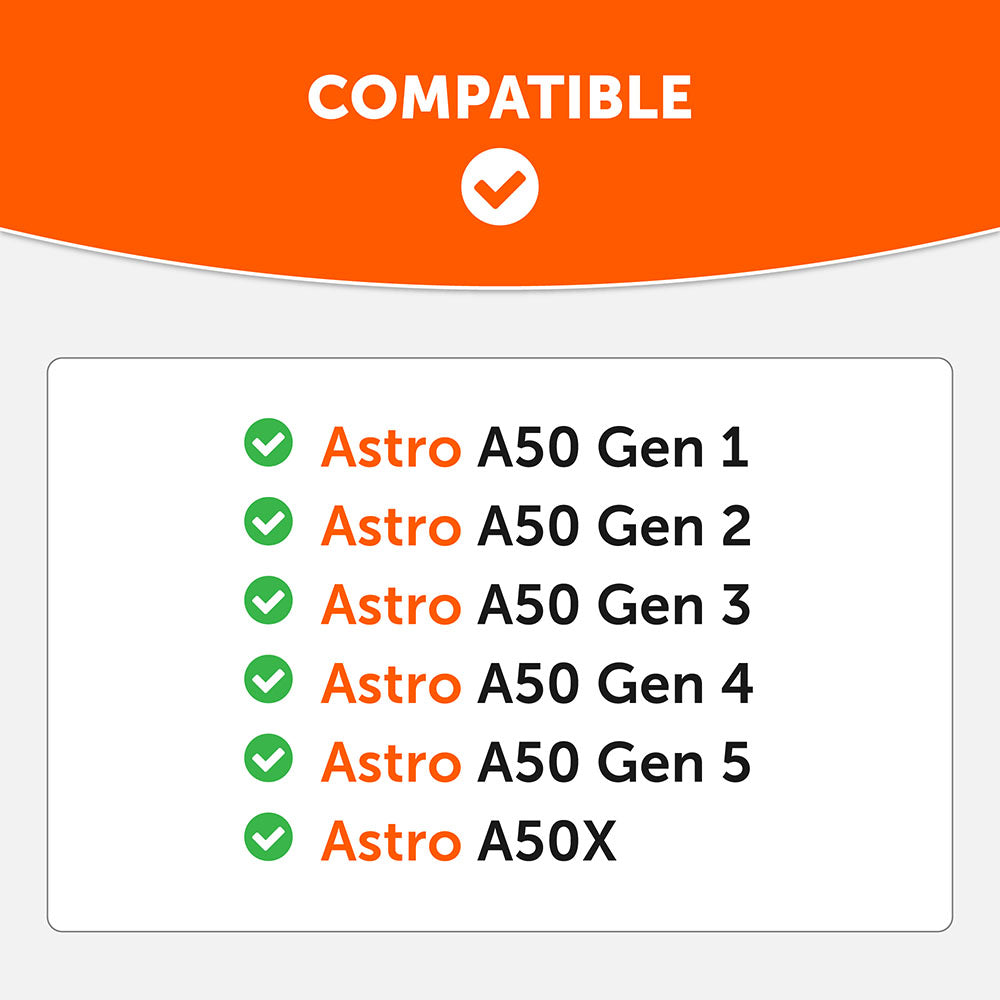
Task: Click the orange word Astro in Gen 1 row
Action: (x=391, y=447)
